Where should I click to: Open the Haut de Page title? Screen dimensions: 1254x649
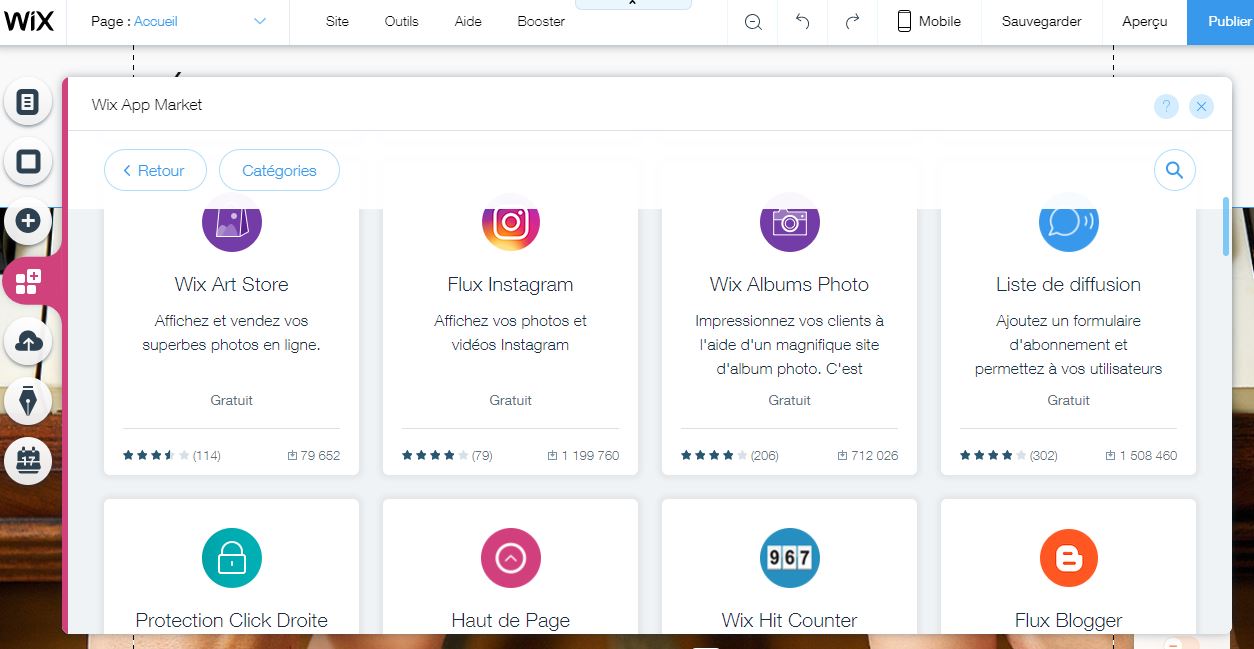coord(511,620)
